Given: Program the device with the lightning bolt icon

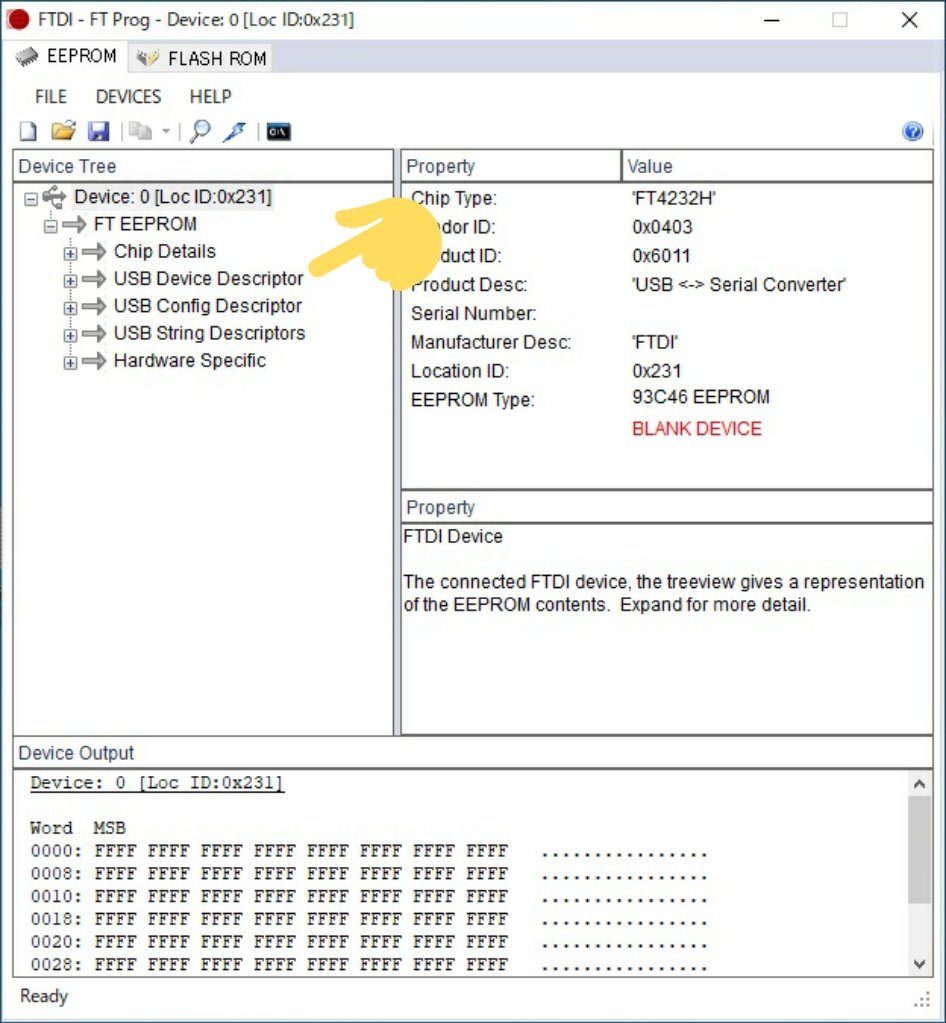Looking at the screenshot, I should tap(233, 131).
